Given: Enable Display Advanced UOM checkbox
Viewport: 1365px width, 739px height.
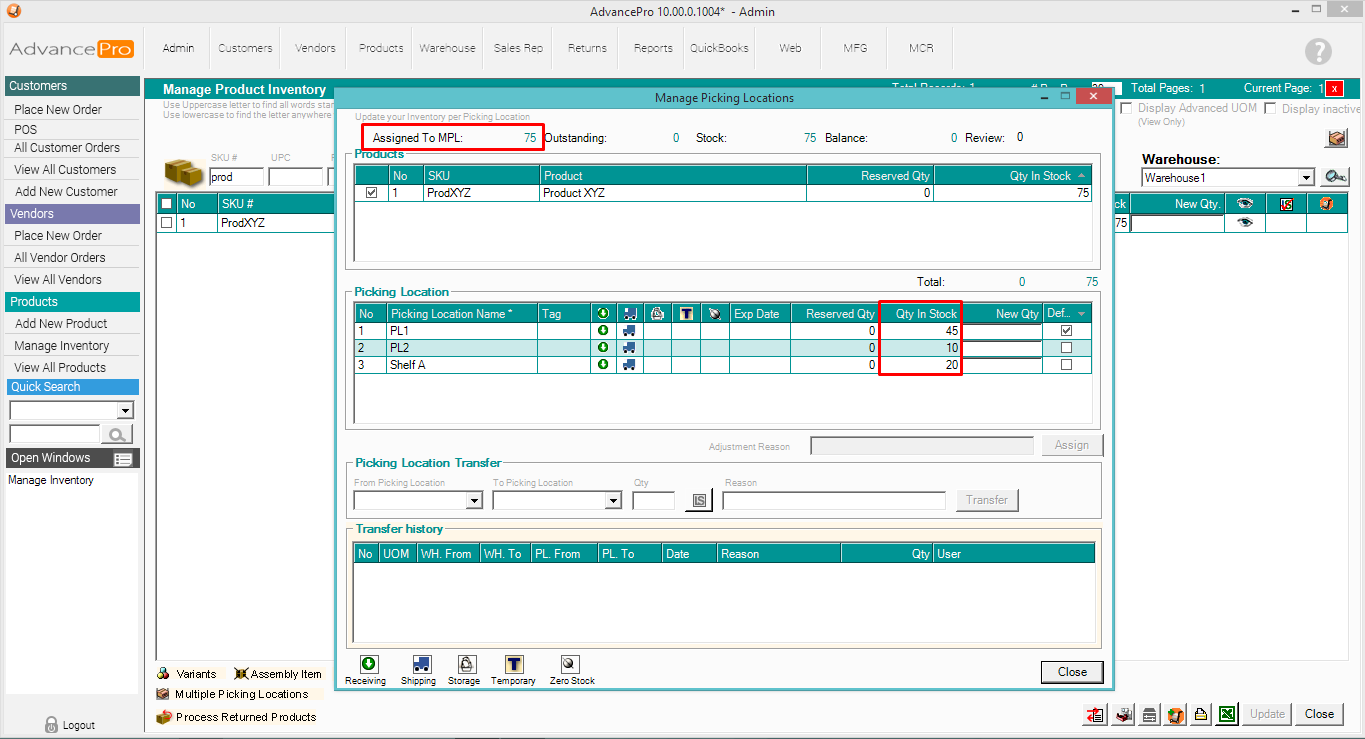Looking at the screenshot, I should (x=1127, y=108).
